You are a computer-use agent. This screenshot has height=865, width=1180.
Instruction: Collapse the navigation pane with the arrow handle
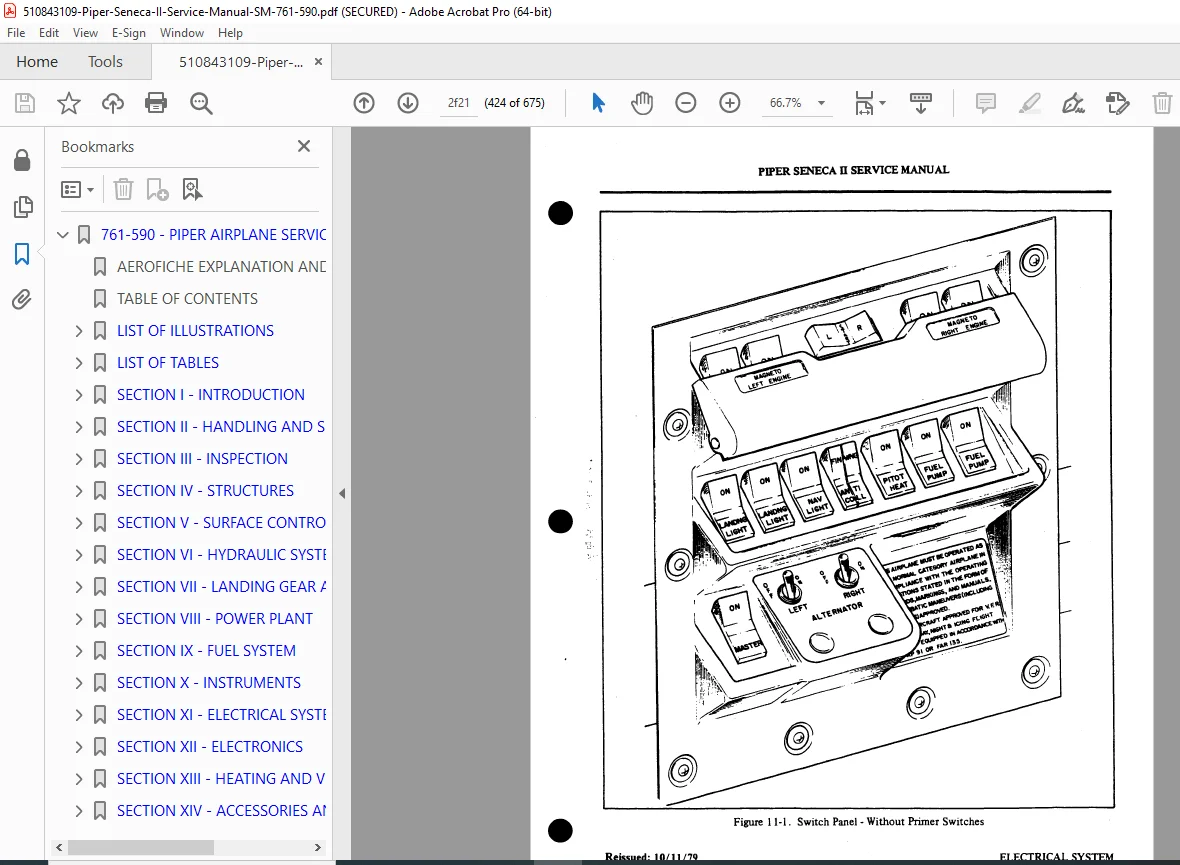(x=342, y=494)
